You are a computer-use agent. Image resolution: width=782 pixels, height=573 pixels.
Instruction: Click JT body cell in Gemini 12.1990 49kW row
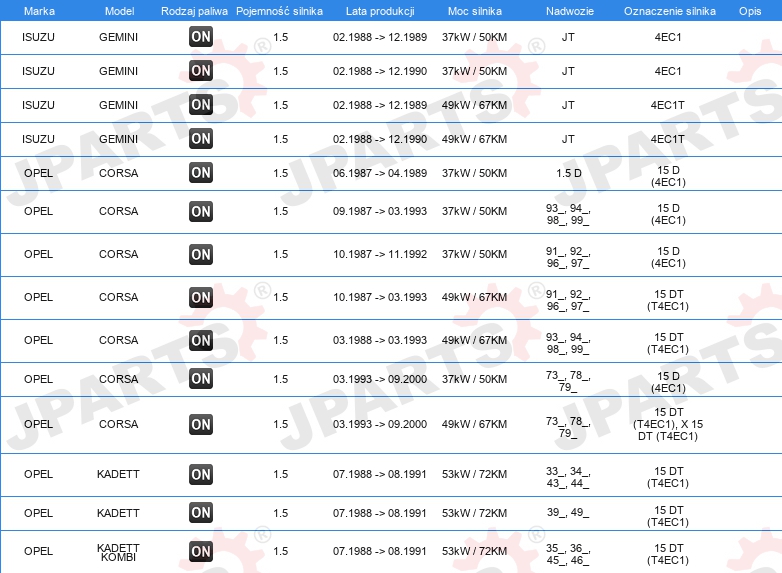(x=568, y=139)
